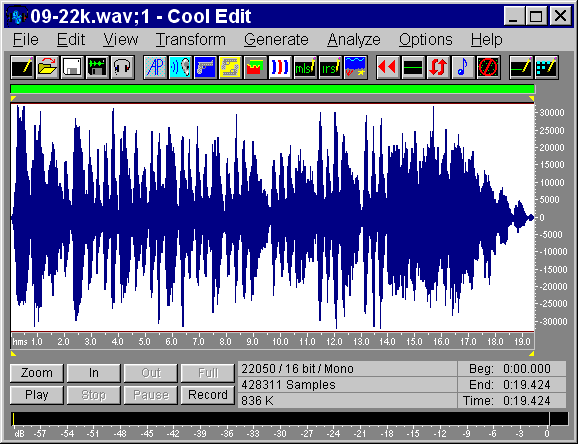Click the AP toolbar icon

(156, 67)
